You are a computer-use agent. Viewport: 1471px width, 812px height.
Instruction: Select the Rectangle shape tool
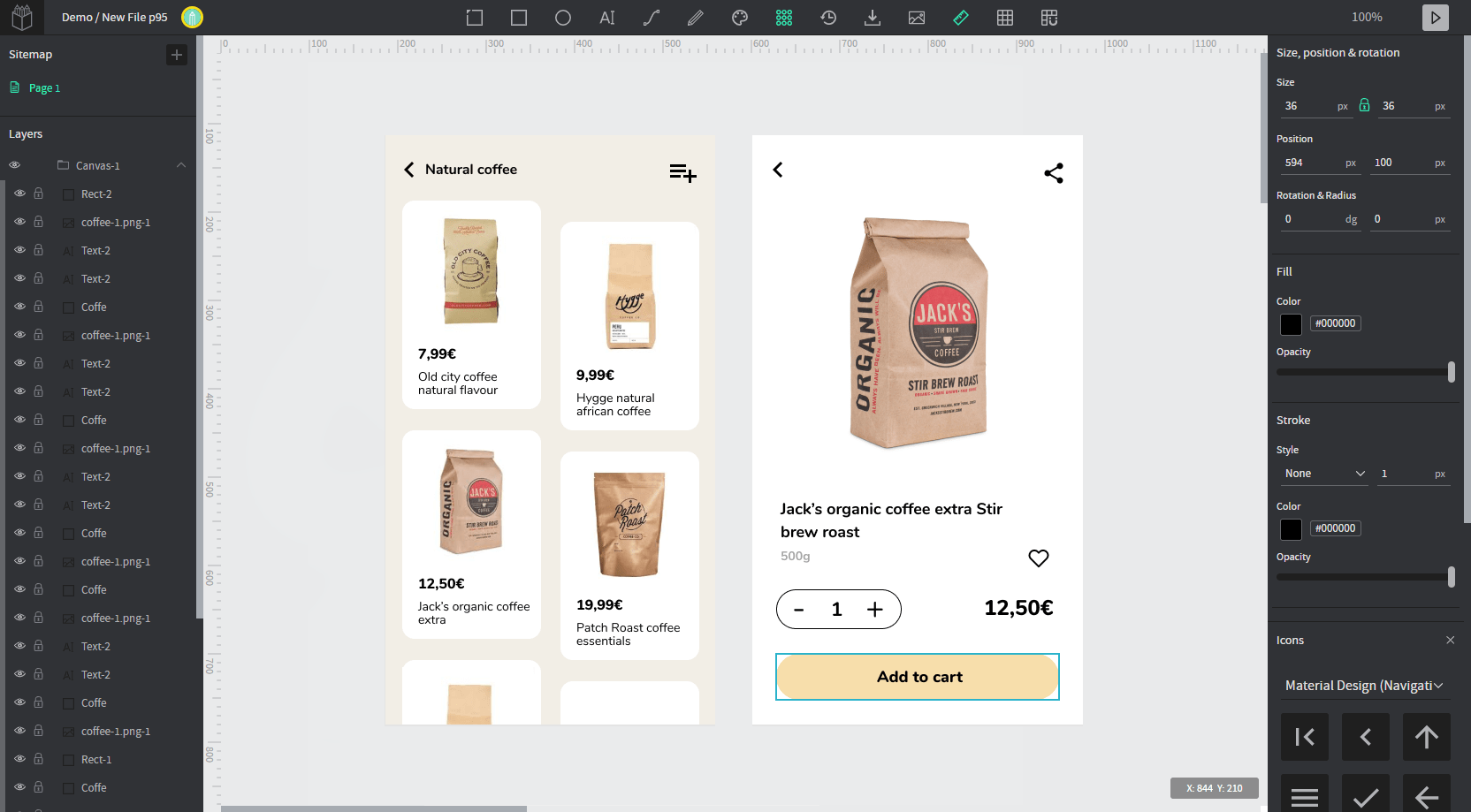(x=519, y=18)
